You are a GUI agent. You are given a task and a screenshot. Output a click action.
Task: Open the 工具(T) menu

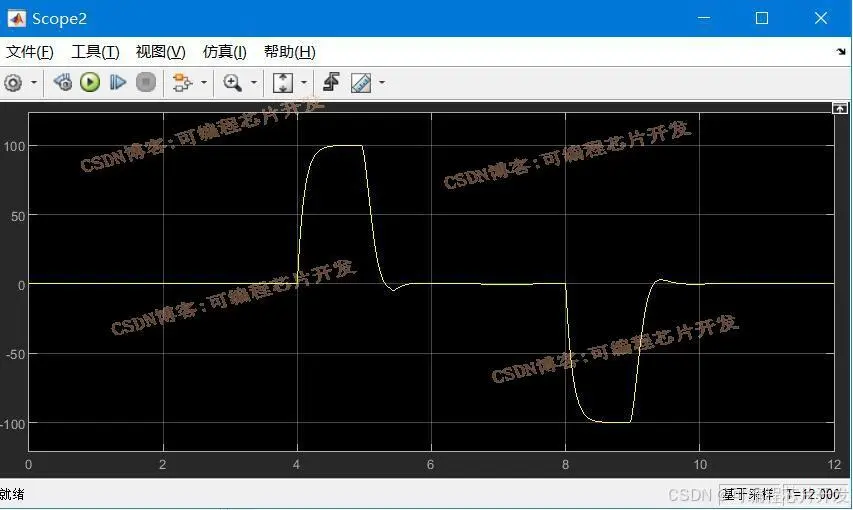pos(95,52)
